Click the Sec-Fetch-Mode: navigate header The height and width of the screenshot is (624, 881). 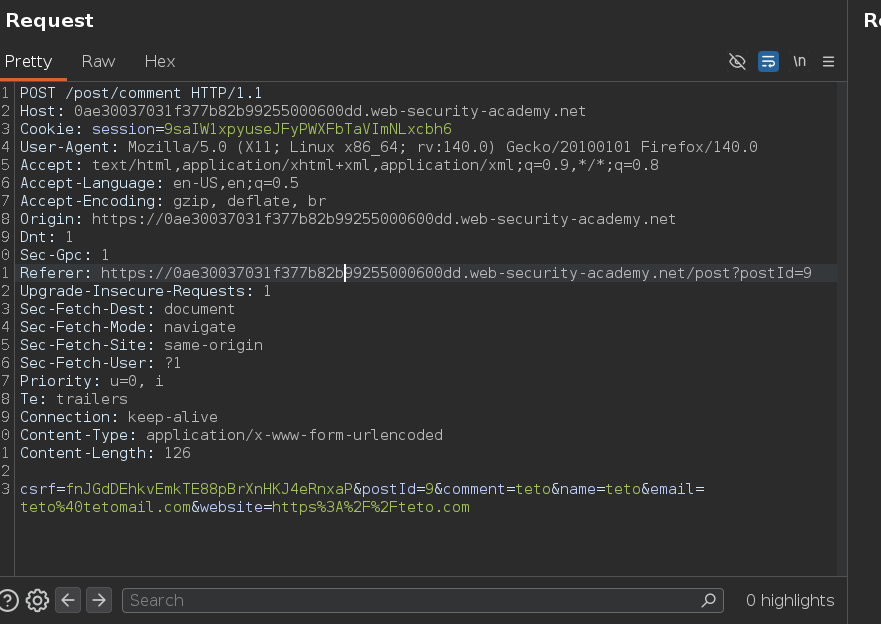click(x=128, y=326)
